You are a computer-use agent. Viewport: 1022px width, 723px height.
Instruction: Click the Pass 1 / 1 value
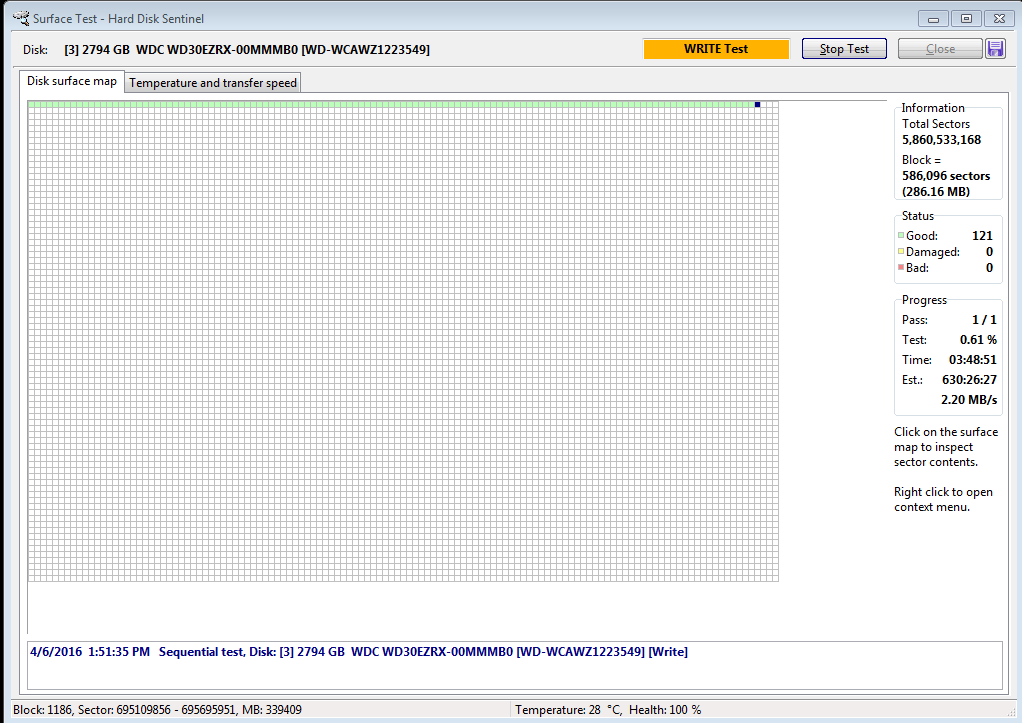[984, 319]
